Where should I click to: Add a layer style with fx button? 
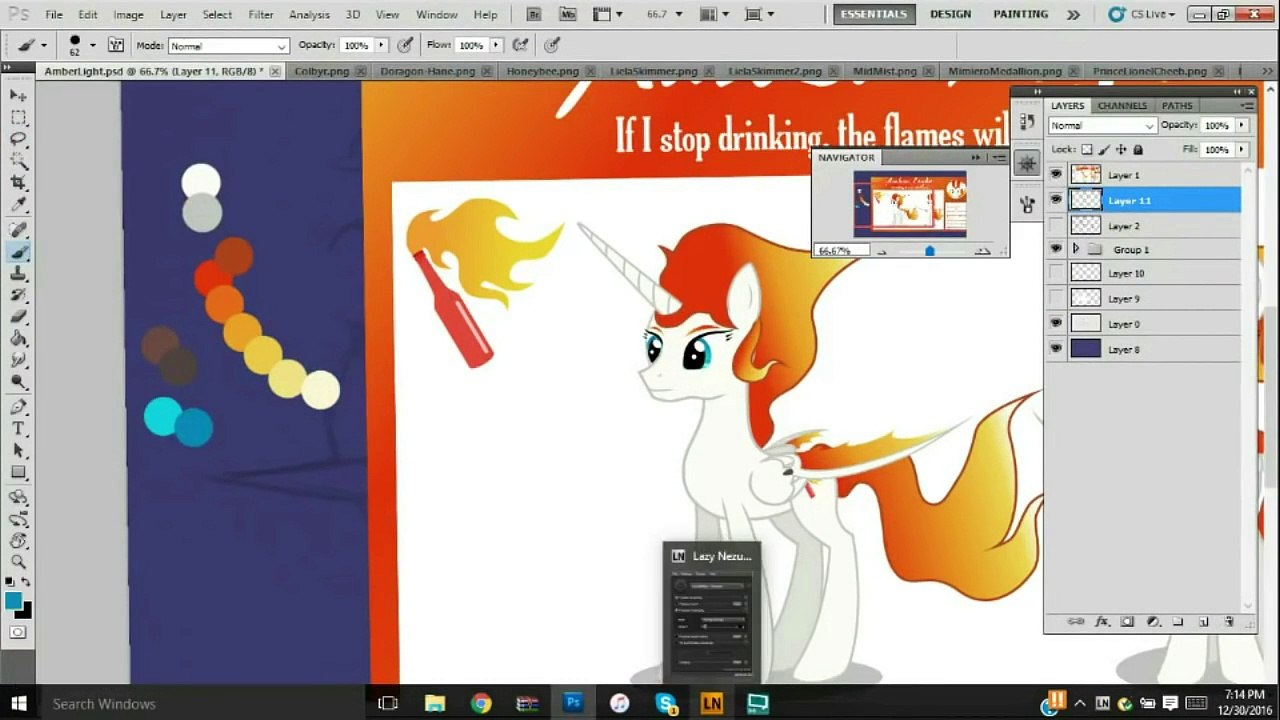(1102, 621)
